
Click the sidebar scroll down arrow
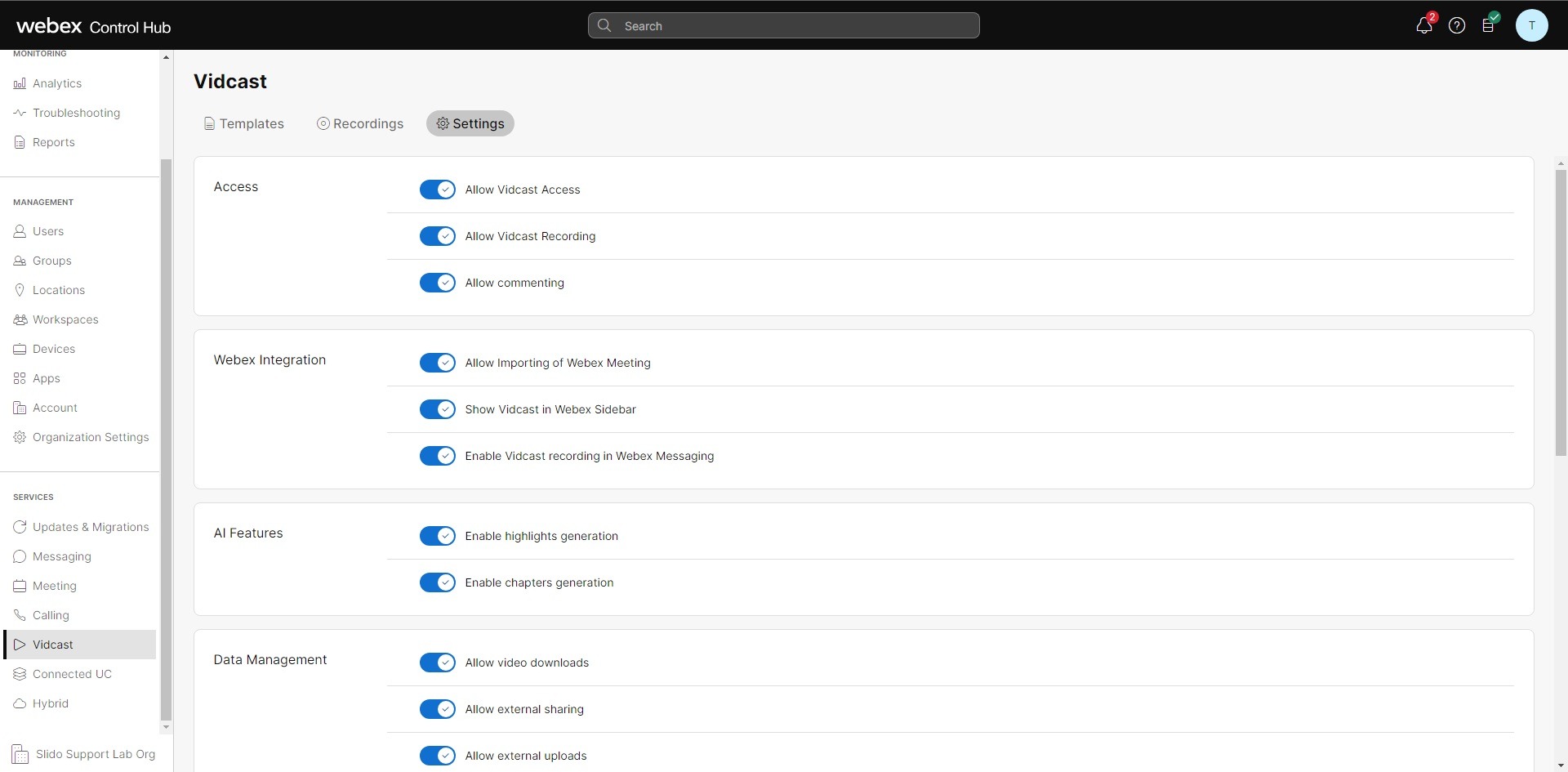click(x=166, y=726)
